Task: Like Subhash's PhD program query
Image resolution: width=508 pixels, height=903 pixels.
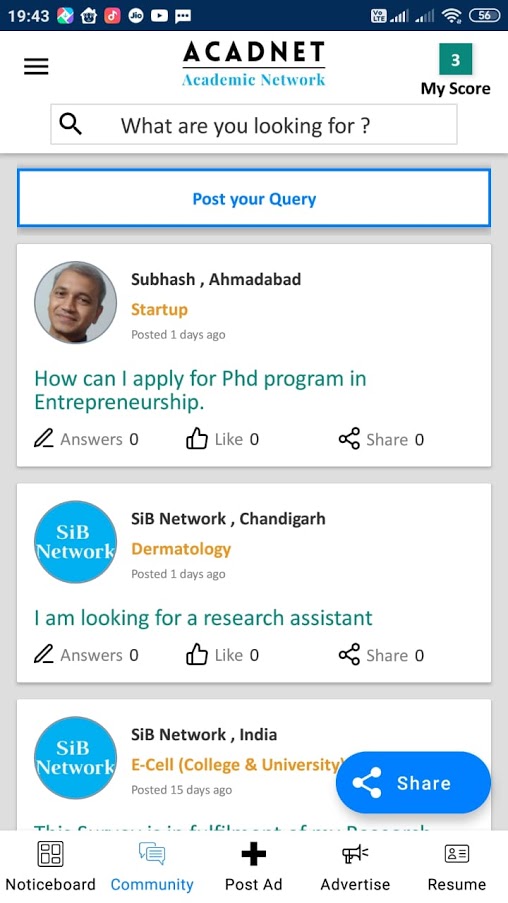Action: (196, 439)
